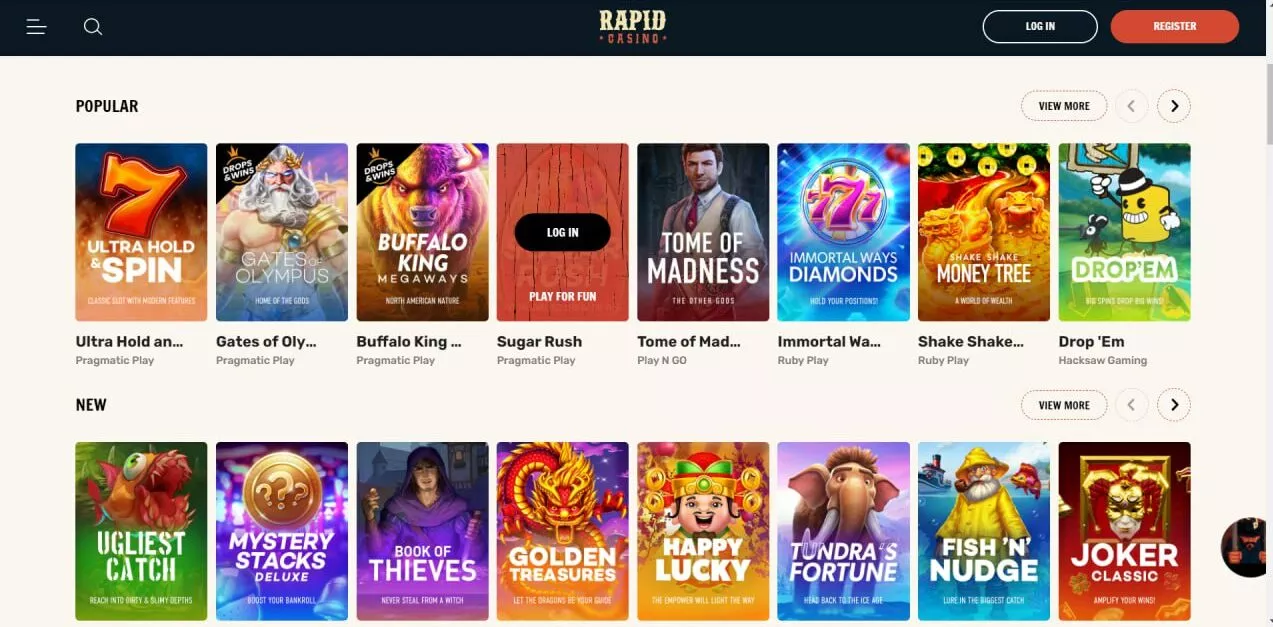The width and height of the screenshot is (1273, 627).
Task: Select Buffalo King Megaways thumbnail
Action: click(x=422, y=232)
